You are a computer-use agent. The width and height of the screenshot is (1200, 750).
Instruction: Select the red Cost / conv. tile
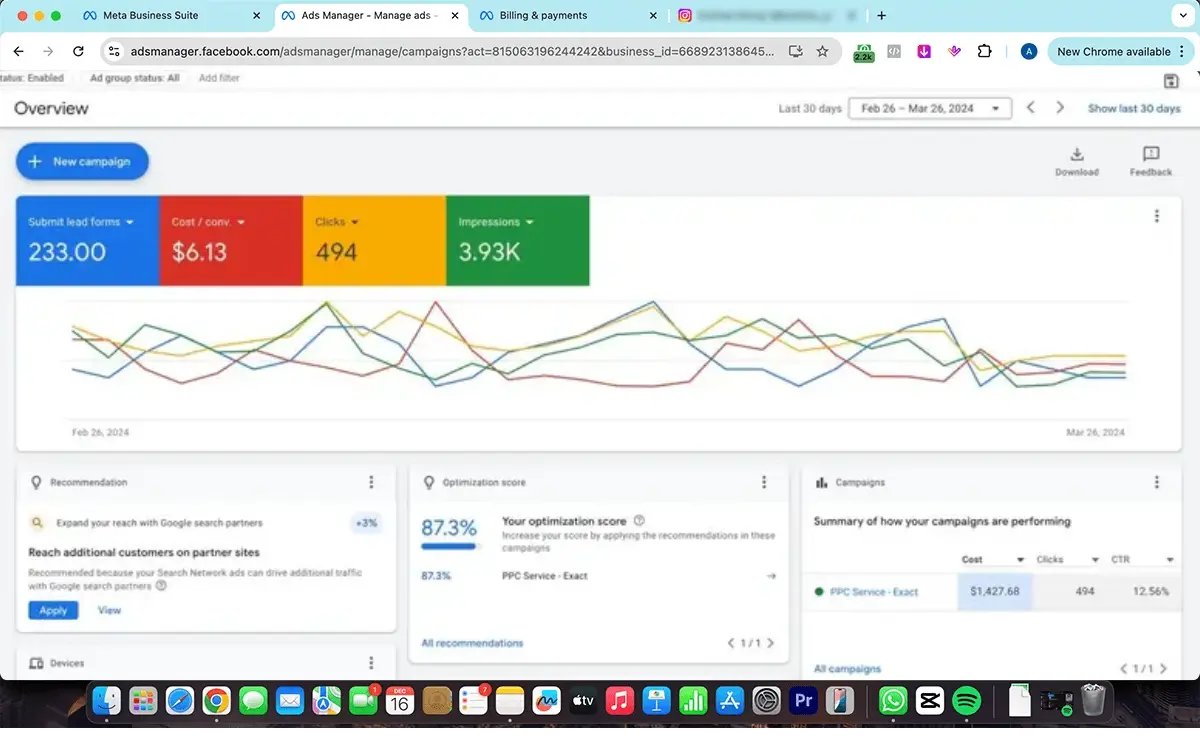231,241
